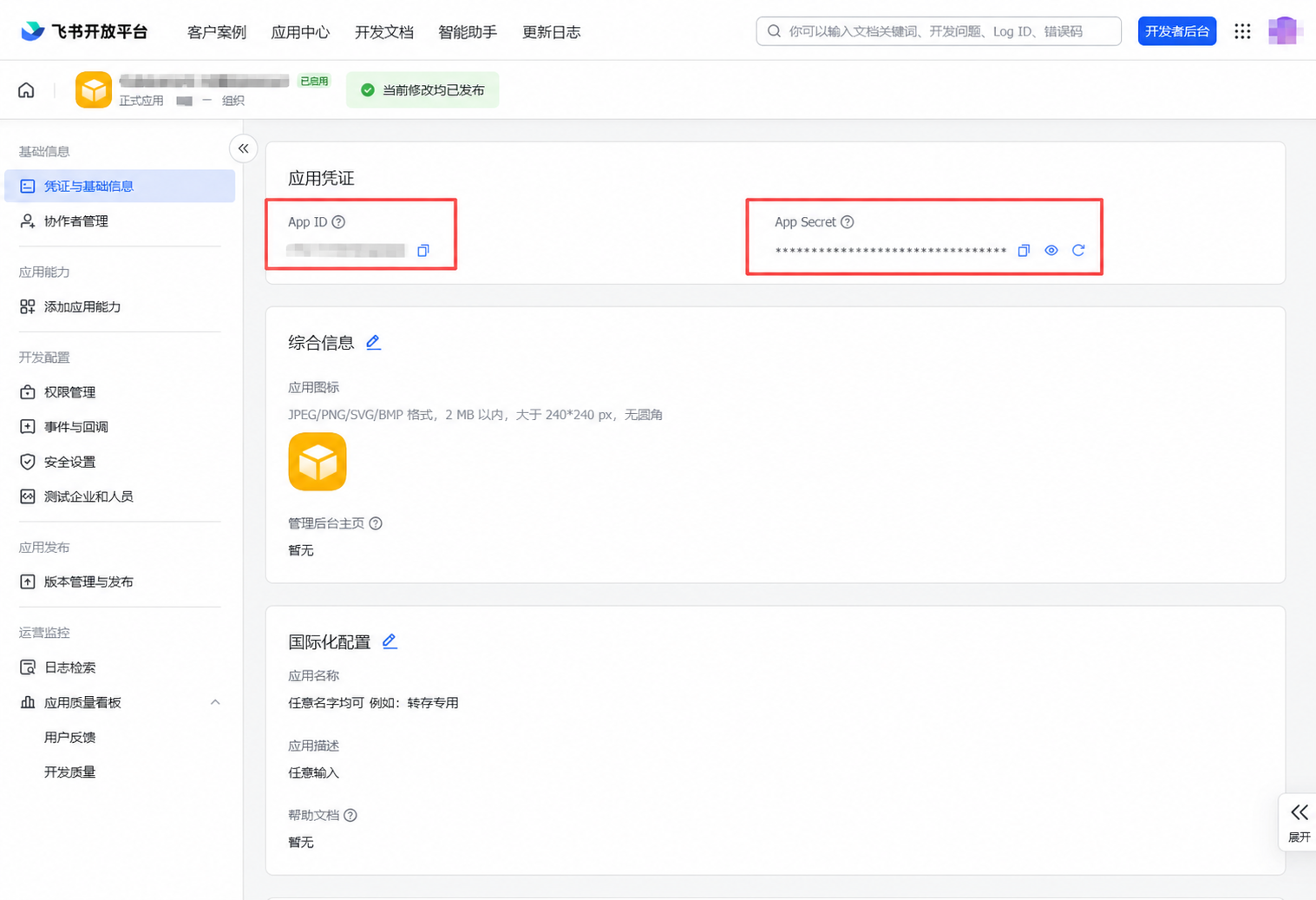Click the help icon next to App ID
The width and height of the screenshot is (1316, 900).
pos(339,222)
